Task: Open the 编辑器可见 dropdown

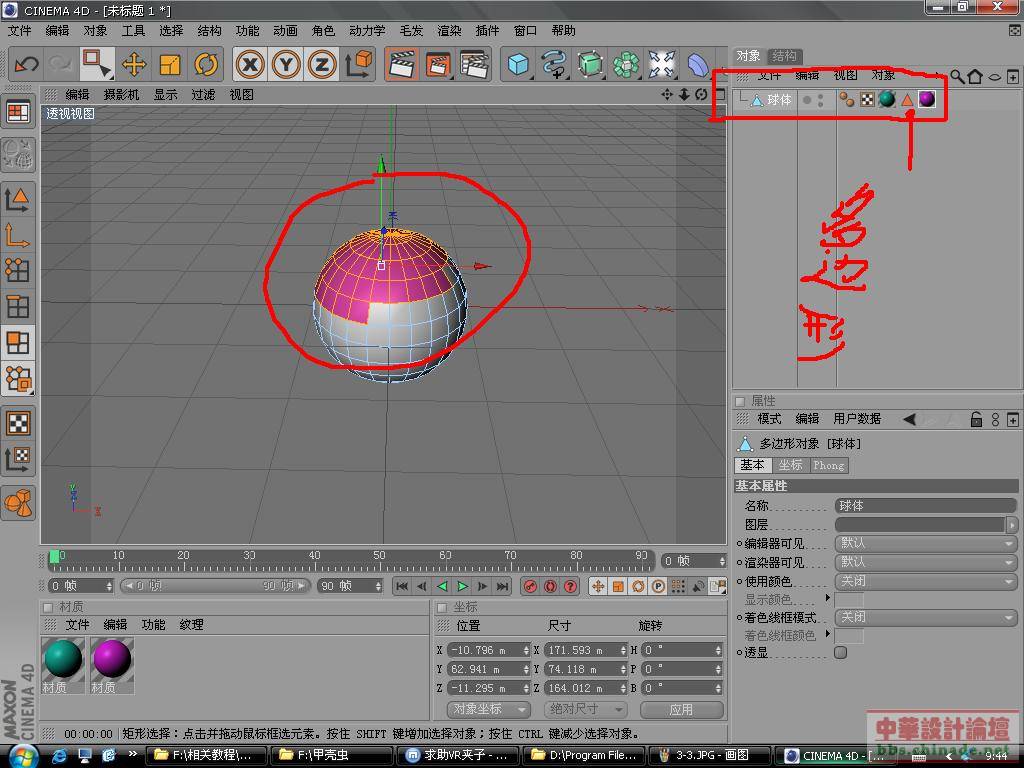Action: point(925,543)
